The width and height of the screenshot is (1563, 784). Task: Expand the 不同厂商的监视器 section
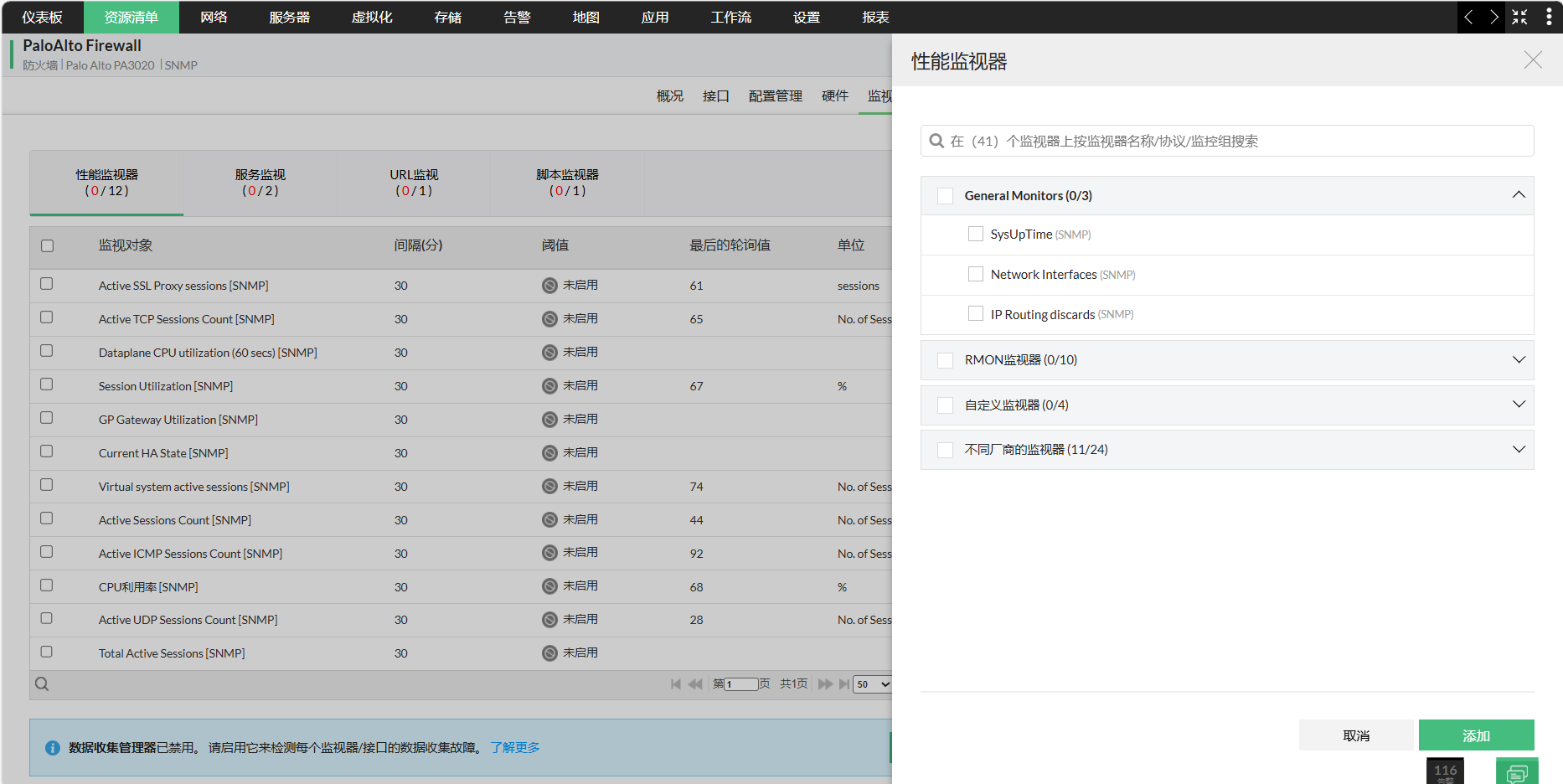pyautogui.click(x=1518, y=449)
